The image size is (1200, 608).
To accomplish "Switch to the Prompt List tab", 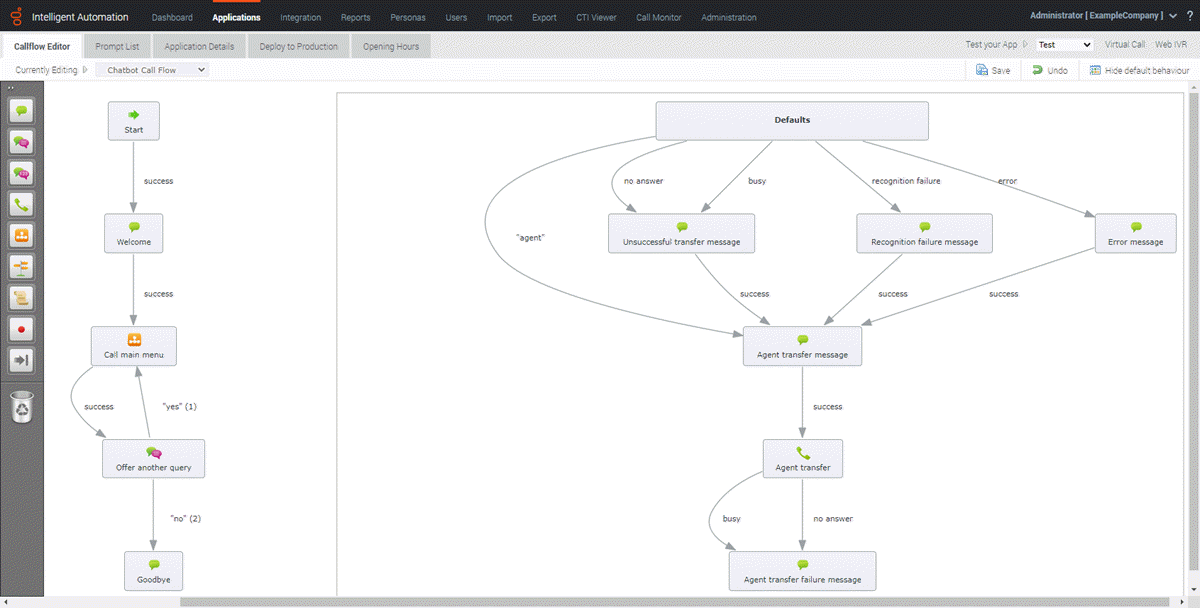I will point(117,45).
